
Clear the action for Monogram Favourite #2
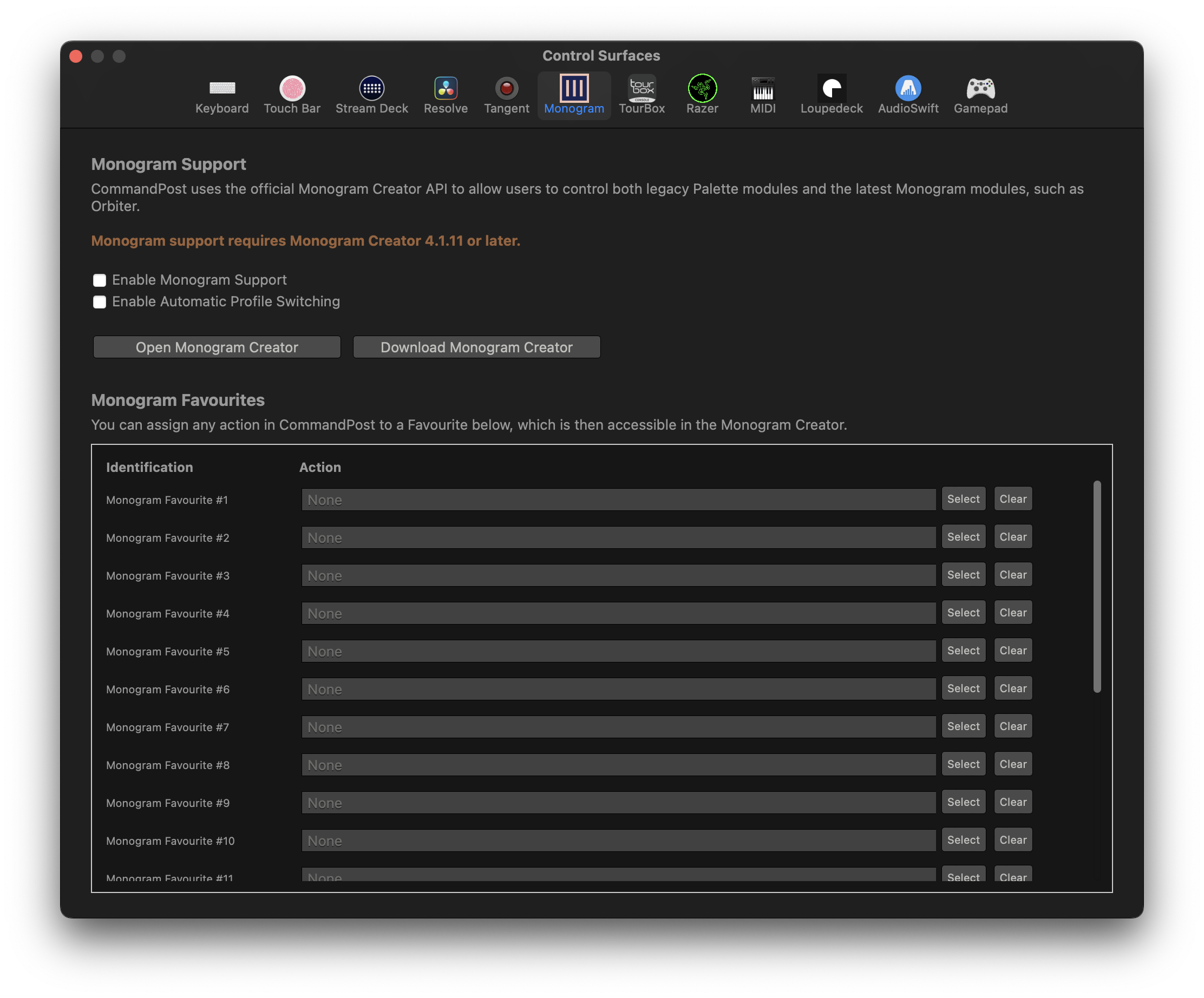(1013, 536)
